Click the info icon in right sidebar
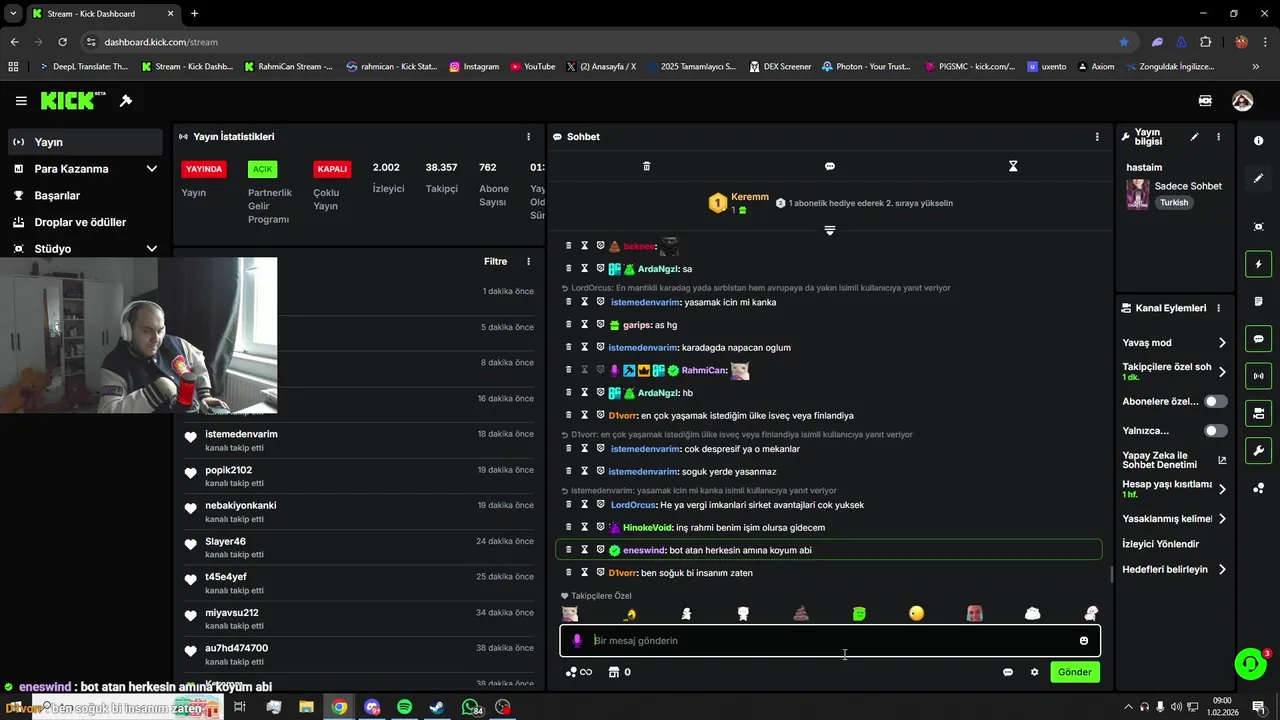This screenshot has width=1280, height=720. (1258, 141)
